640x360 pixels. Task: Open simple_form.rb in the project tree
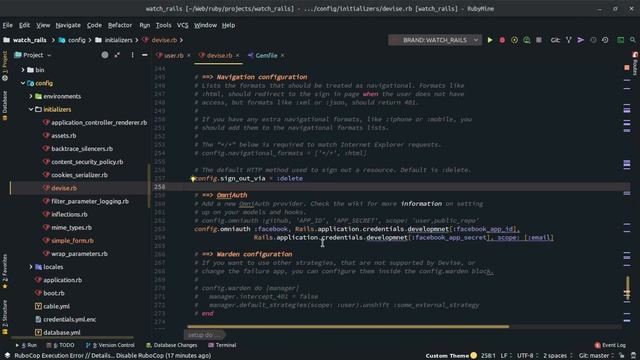(x=72, y=241)
